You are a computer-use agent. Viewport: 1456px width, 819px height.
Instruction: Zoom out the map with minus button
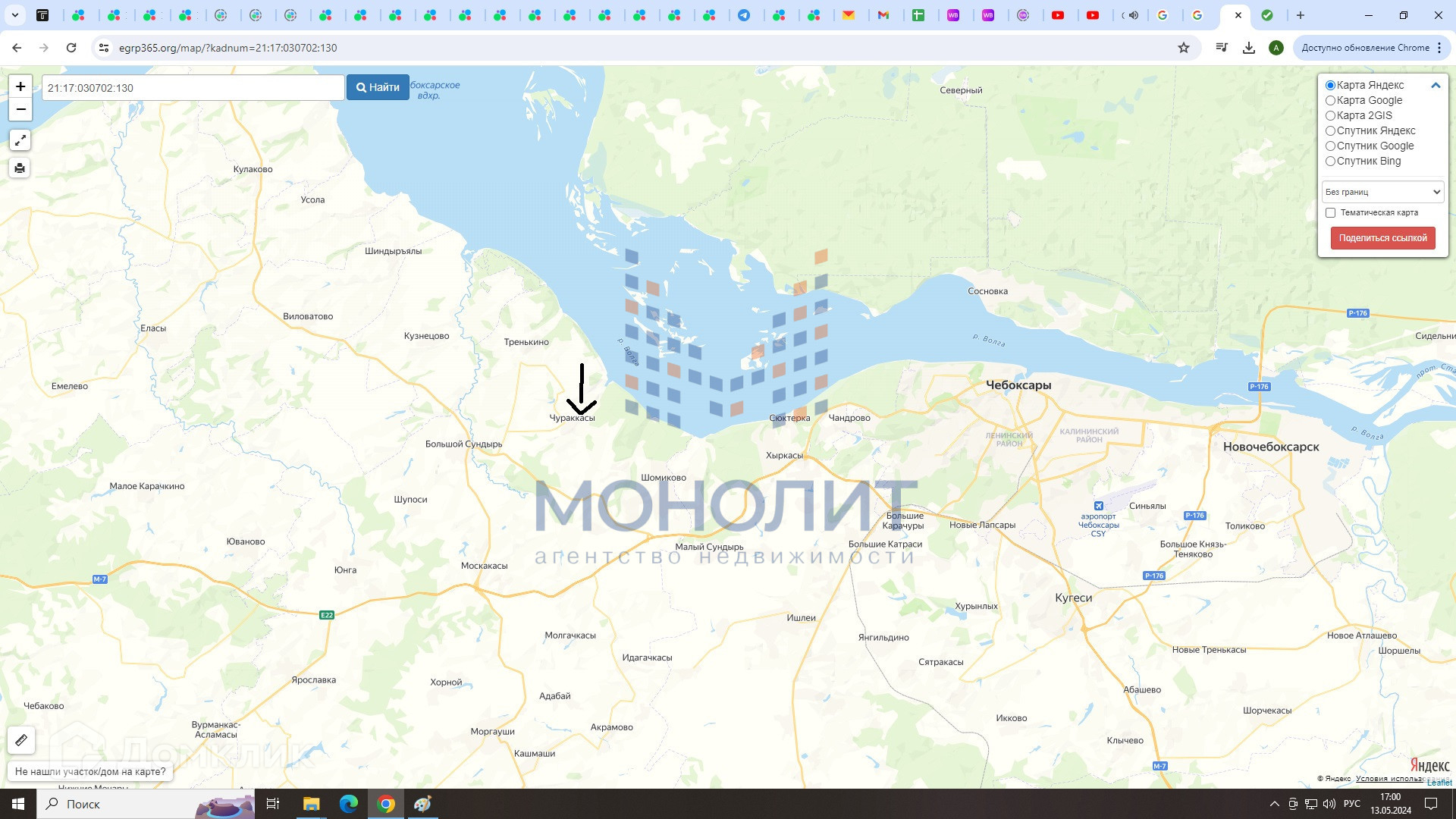pyautogui.click(x=20, y=109)
